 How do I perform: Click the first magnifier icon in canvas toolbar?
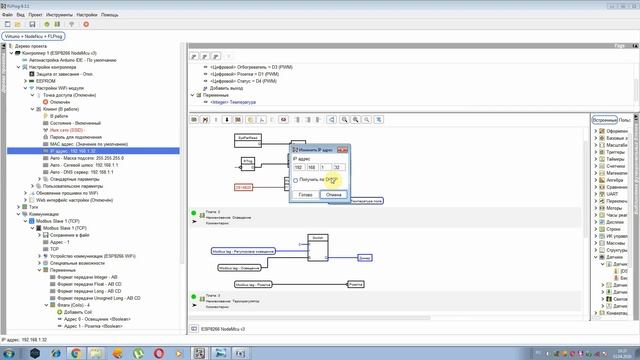(344, 120)
